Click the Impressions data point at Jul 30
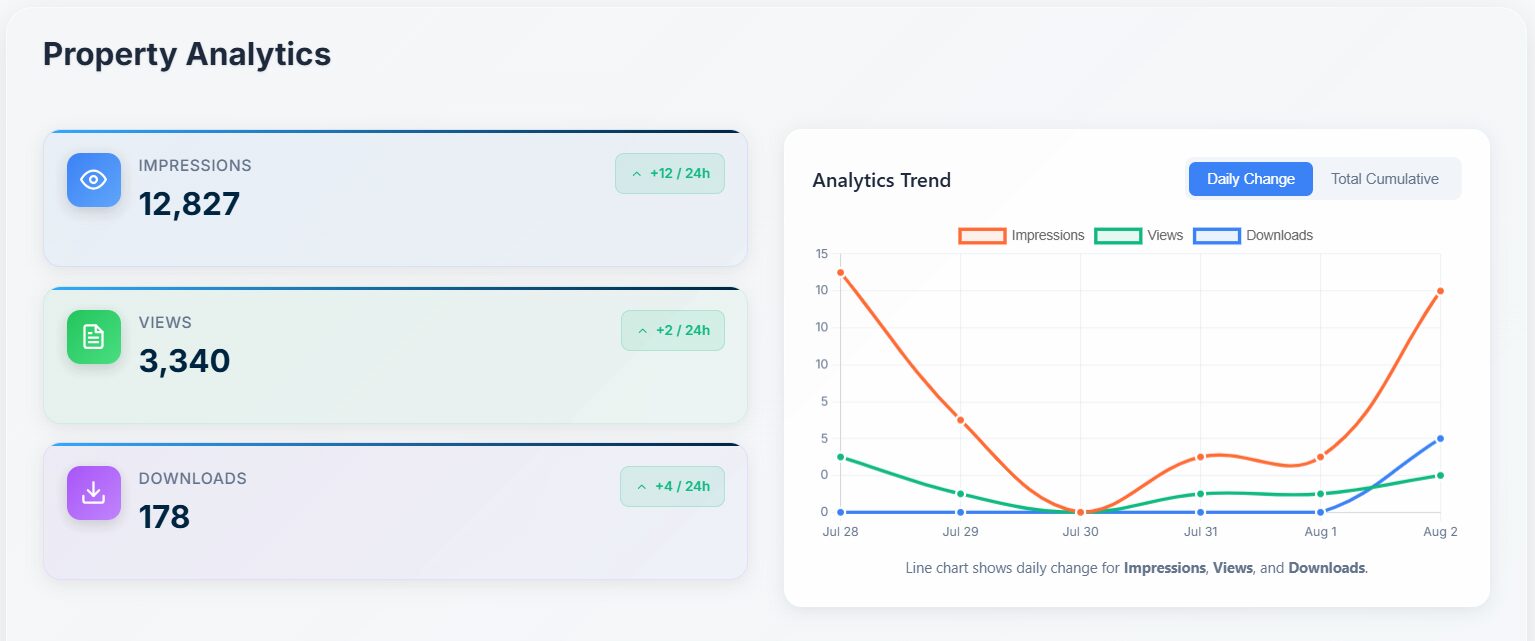The width and height of the screenshot is (1535, 641). [x=1080, y=512]
